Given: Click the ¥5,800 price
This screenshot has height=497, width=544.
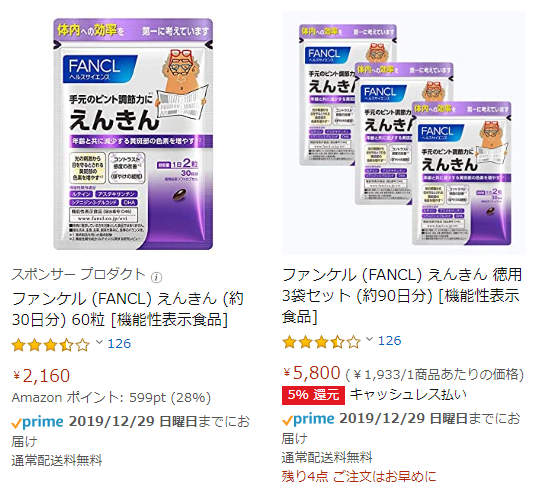Looking at the screenshot, I should click(x=312, y=373).
